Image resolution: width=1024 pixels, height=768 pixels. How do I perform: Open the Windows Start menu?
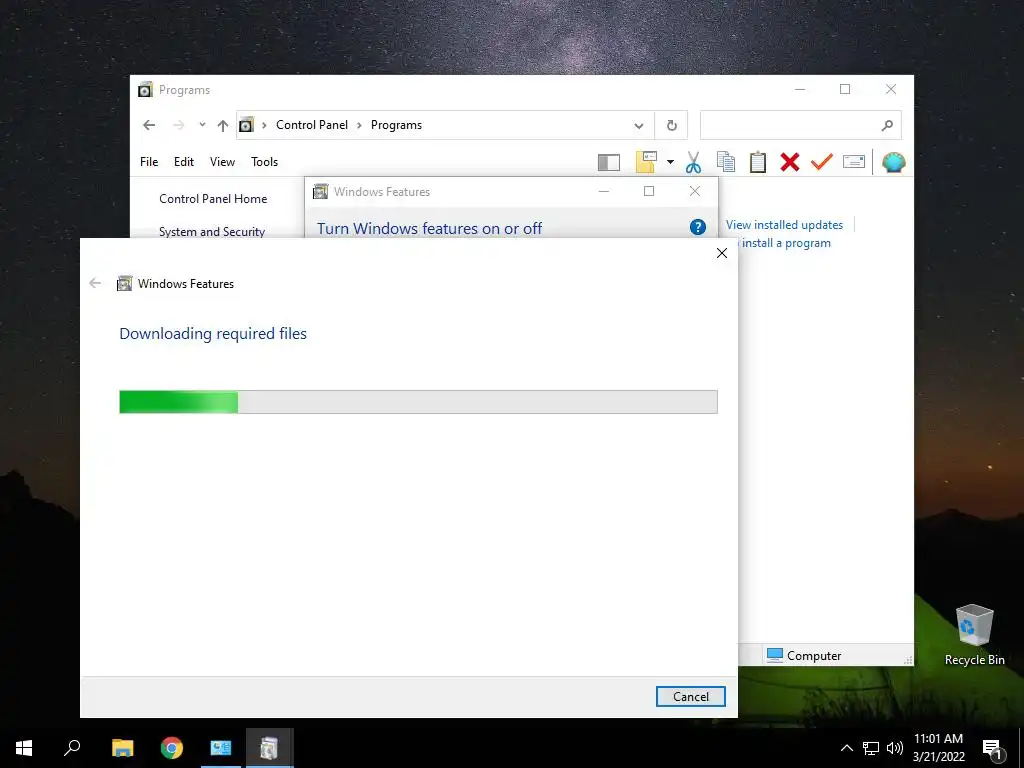coord(24,748)
